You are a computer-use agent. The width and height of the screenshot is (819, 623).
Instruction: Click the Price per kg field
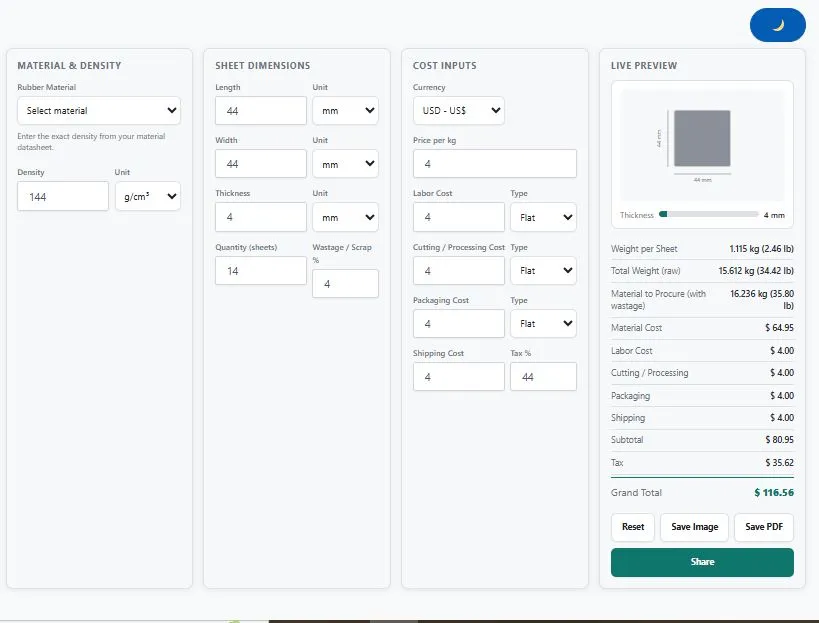click(x=495, y=163)
